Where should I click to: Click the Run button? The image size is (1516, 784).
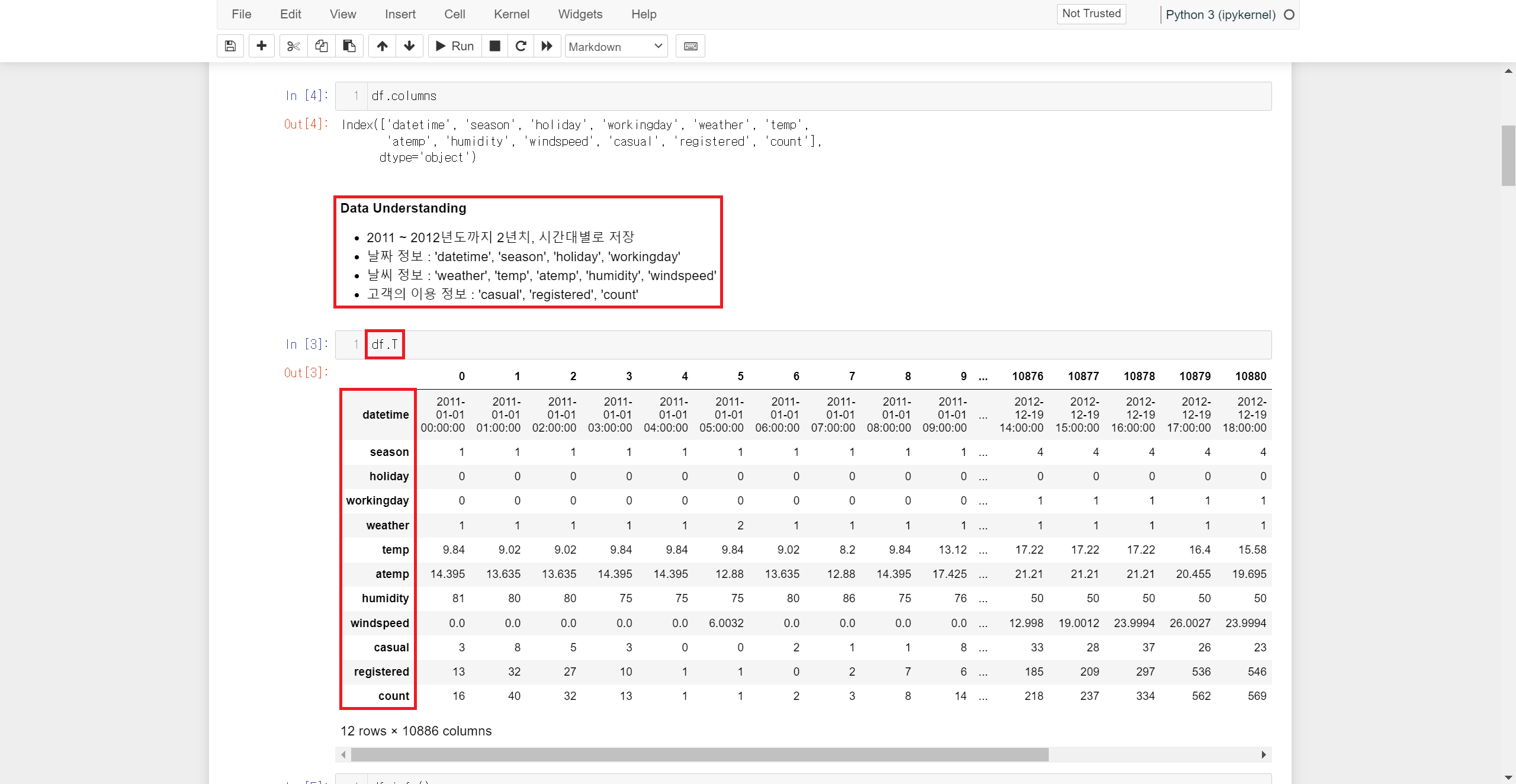tap(455, 46)
